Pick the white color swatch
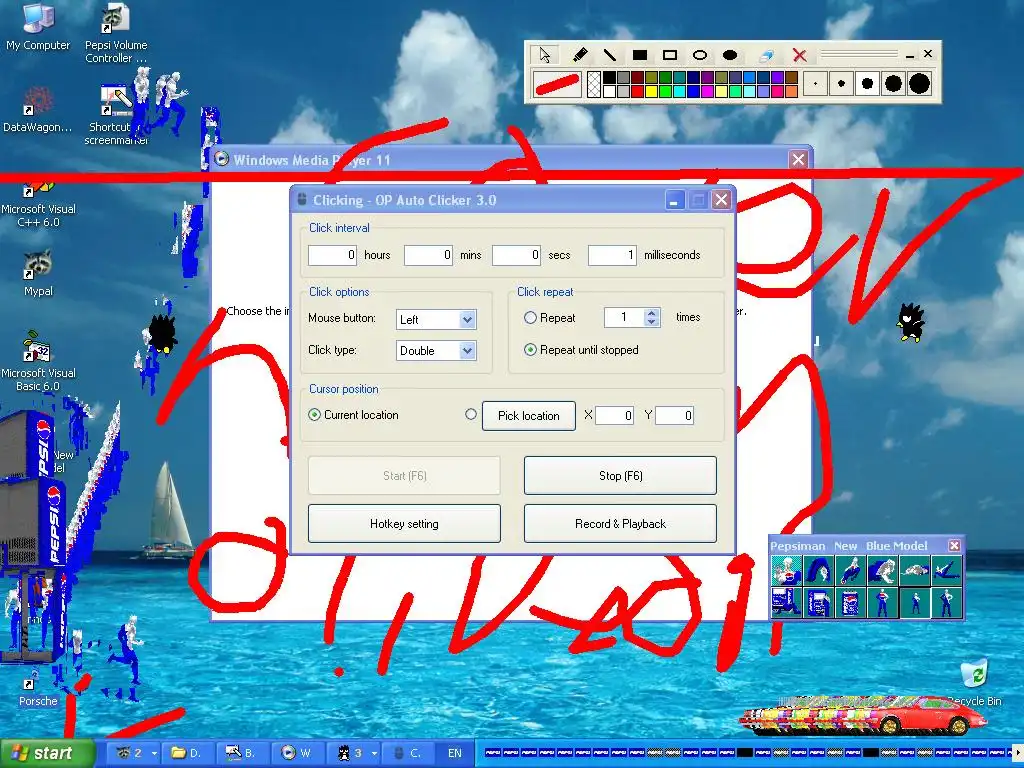 [609, 91]
